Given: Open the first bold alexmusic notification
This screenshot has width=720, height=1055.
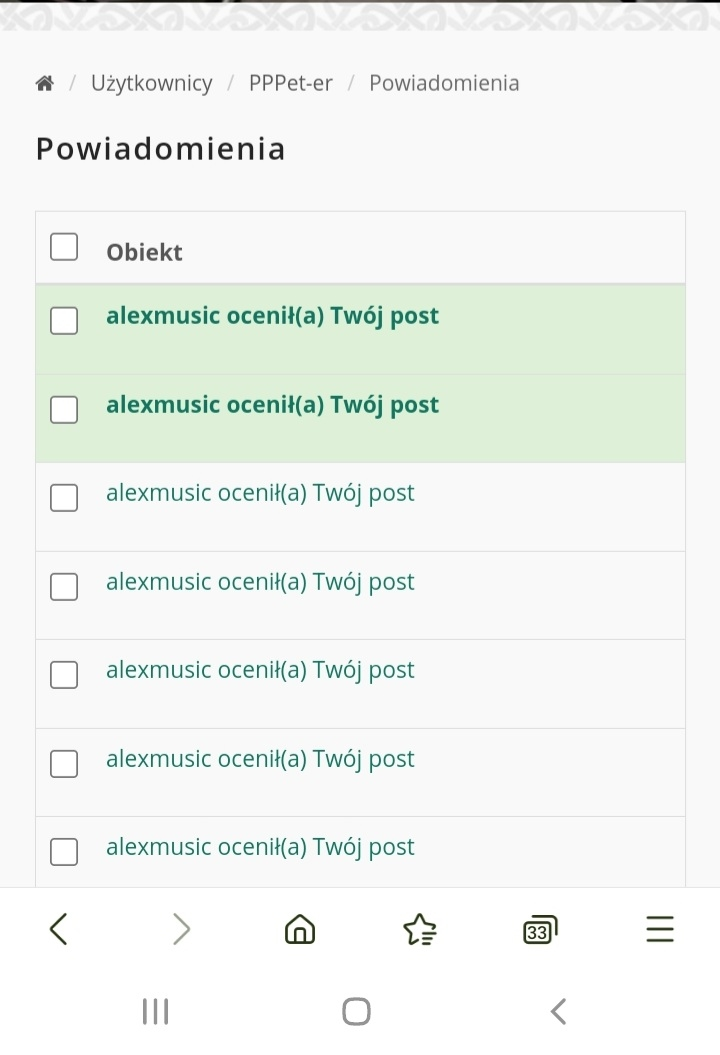Looking at the screenshot, I should tap(272, 316).
